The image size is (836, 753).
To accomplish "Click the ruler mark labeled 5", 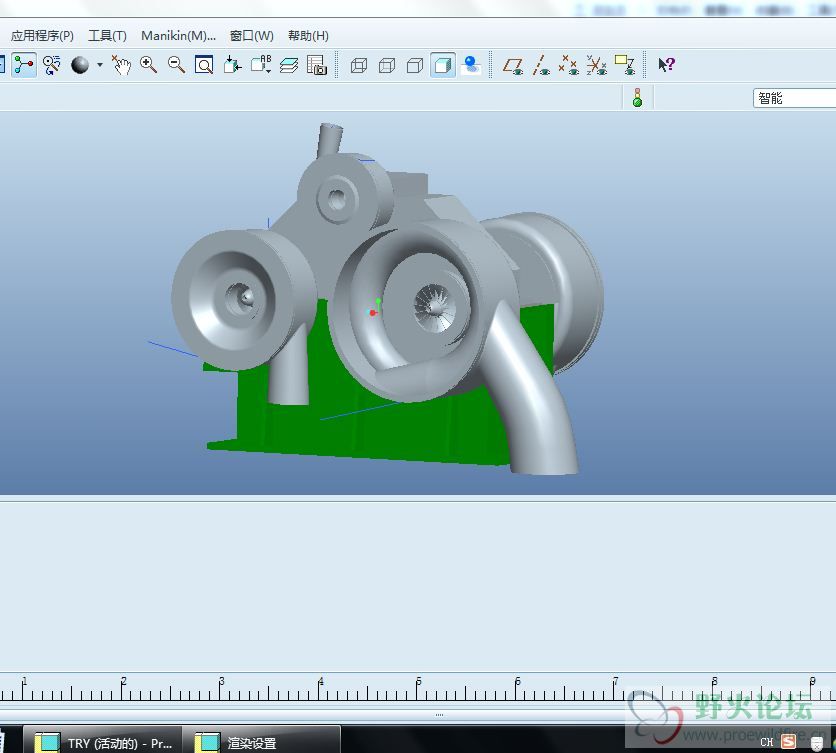I will [x=419, y=682].
